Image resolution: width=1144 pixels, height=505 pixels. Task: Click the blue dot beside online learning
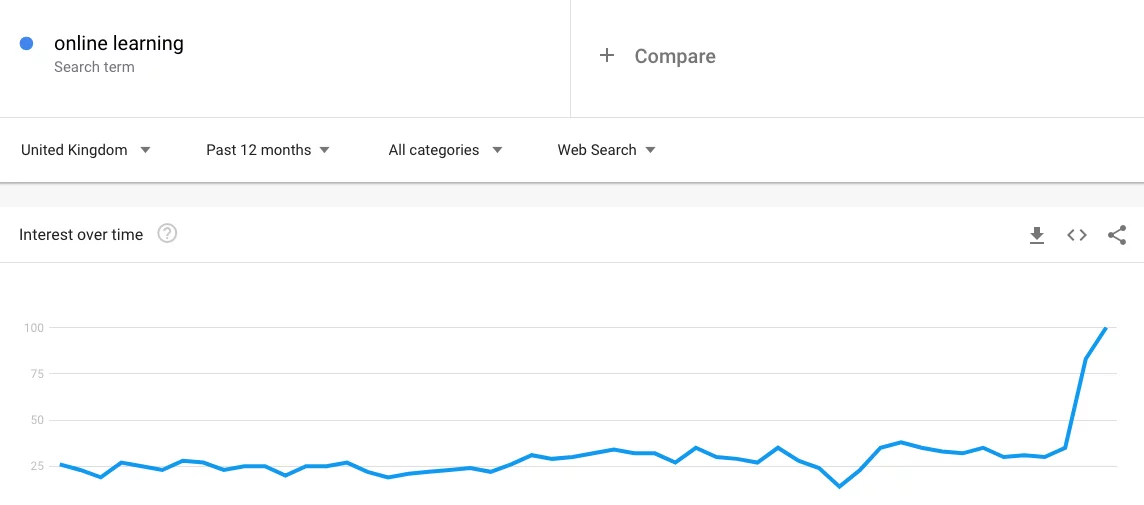coord(27,43)
